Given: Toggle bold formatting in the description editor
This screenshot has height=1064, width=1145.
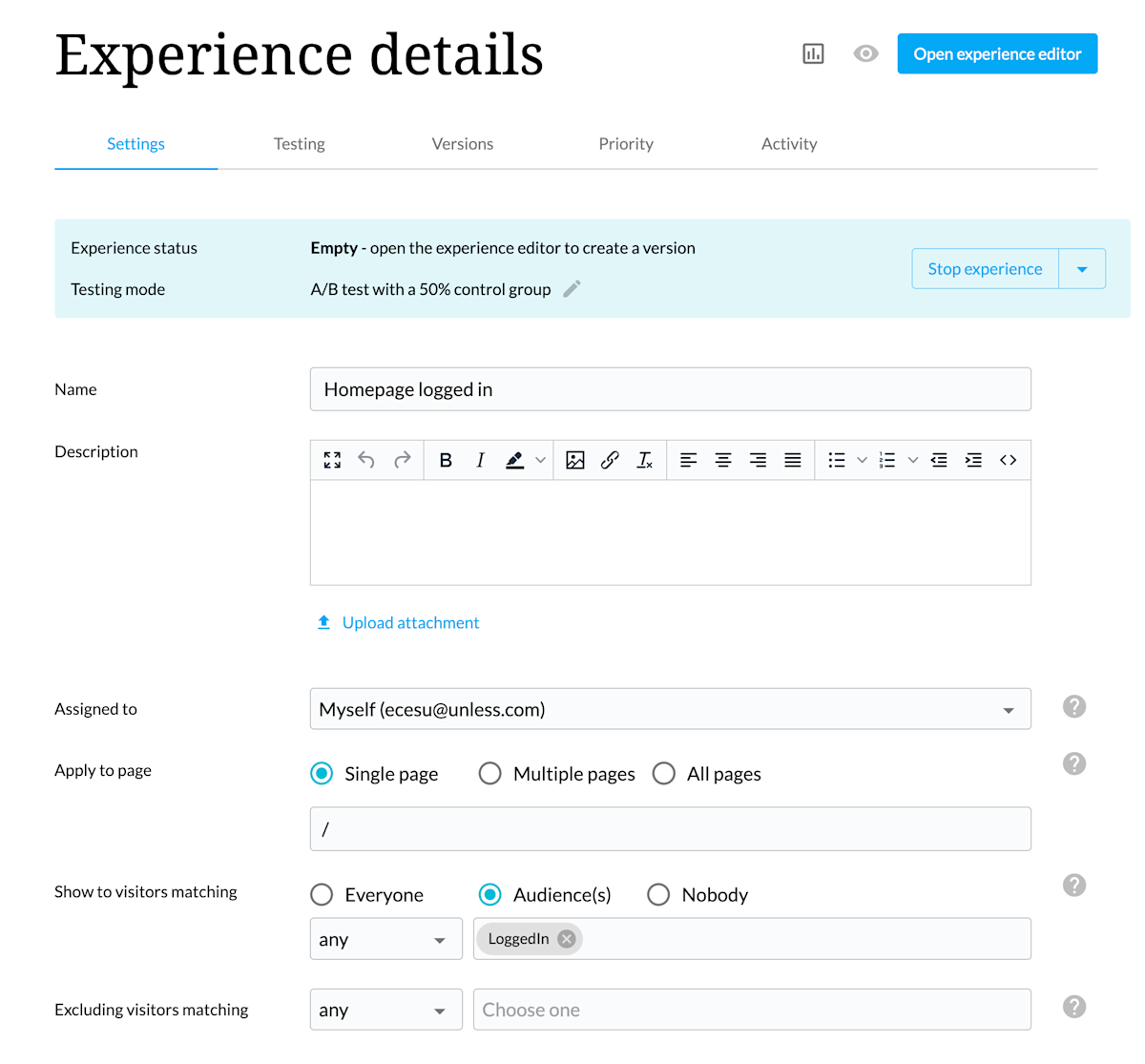Looking at the screenshot, I should coord(446,460).
